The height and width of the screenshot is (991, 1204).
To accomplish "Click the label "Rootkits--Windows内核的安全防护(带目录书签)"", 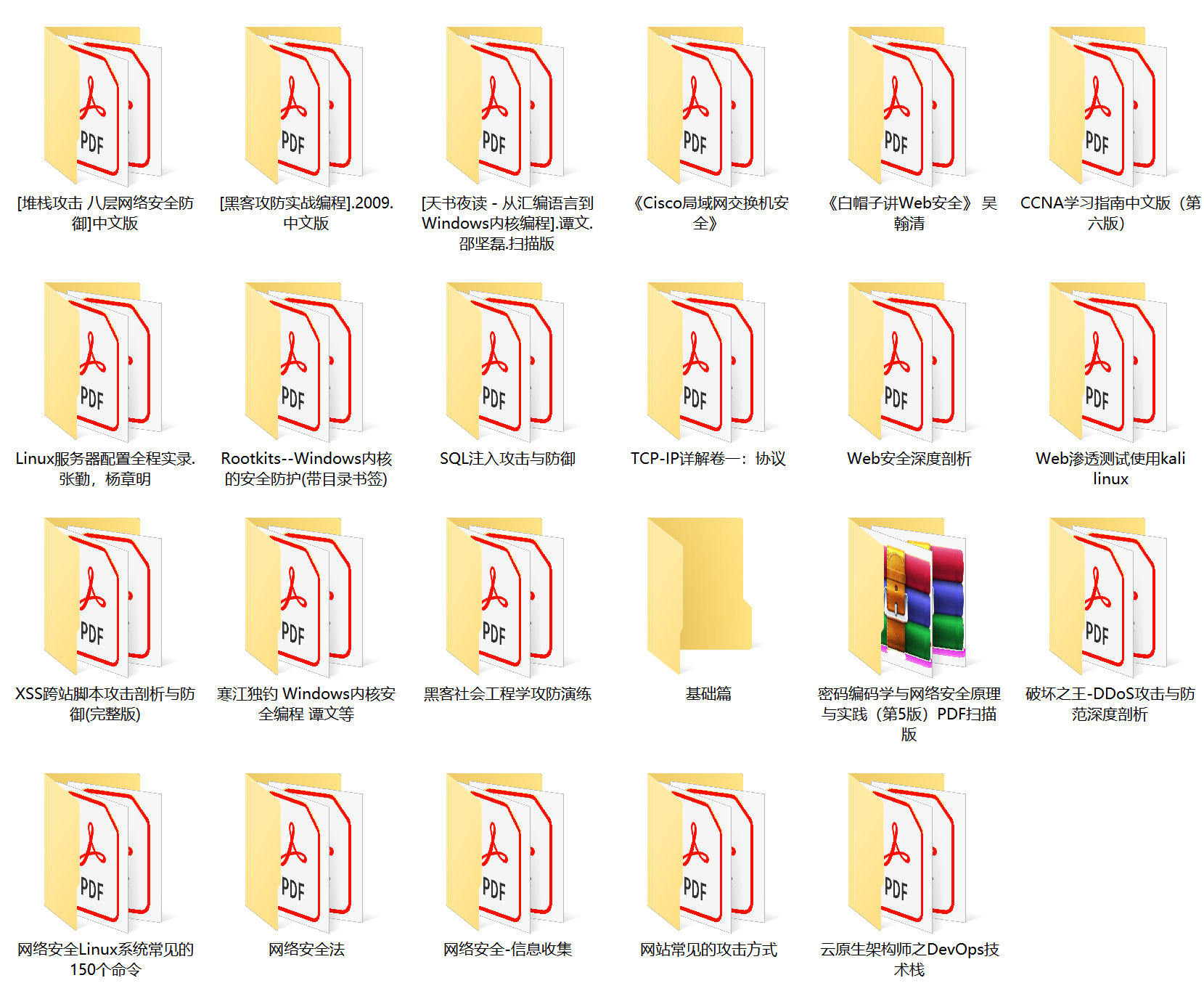I will point(306,469).
